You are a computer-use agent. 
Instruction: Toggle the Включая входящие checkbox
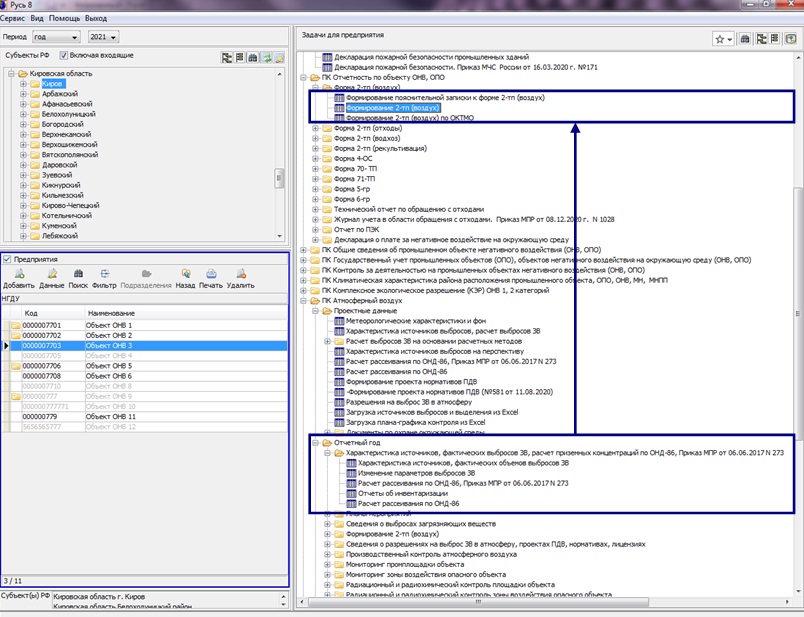pos(65,55)
